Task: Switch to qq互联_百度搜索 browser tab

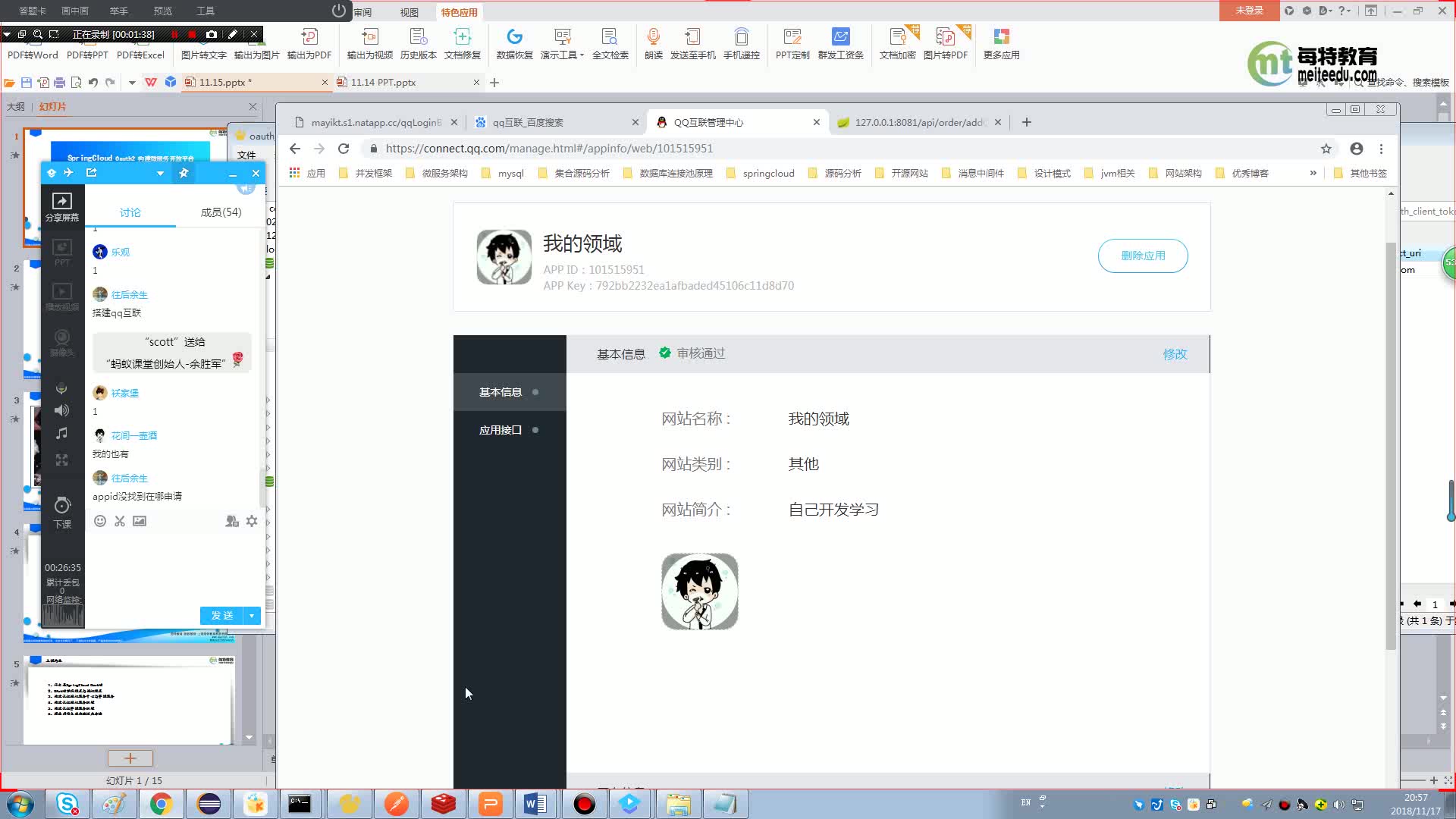Action: point(557,122)
